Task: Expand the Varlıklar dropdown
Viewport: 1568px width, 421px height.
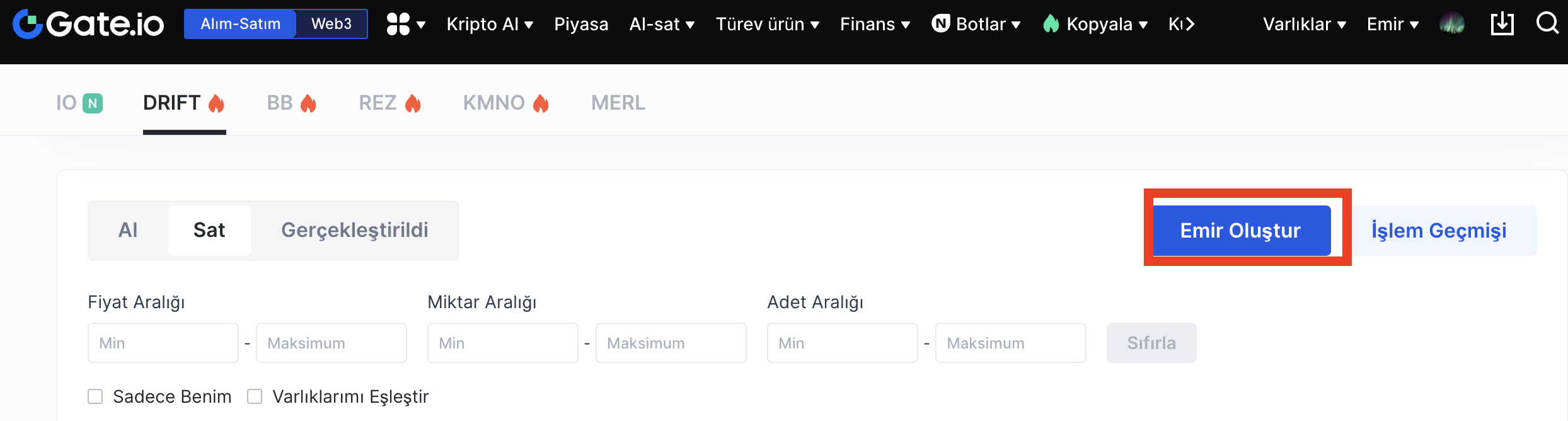Action: point(1304,24)
